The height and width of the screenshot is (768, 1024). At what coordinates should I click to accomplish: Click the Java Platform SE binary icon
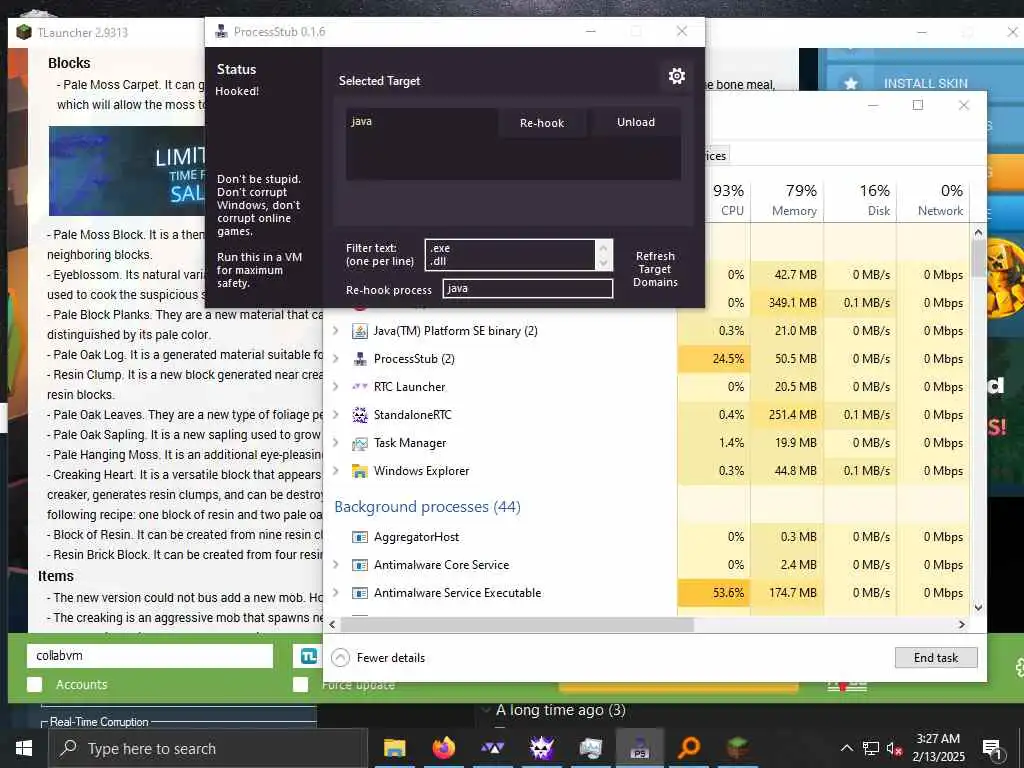pyautogui.click(x=360, y=331)
